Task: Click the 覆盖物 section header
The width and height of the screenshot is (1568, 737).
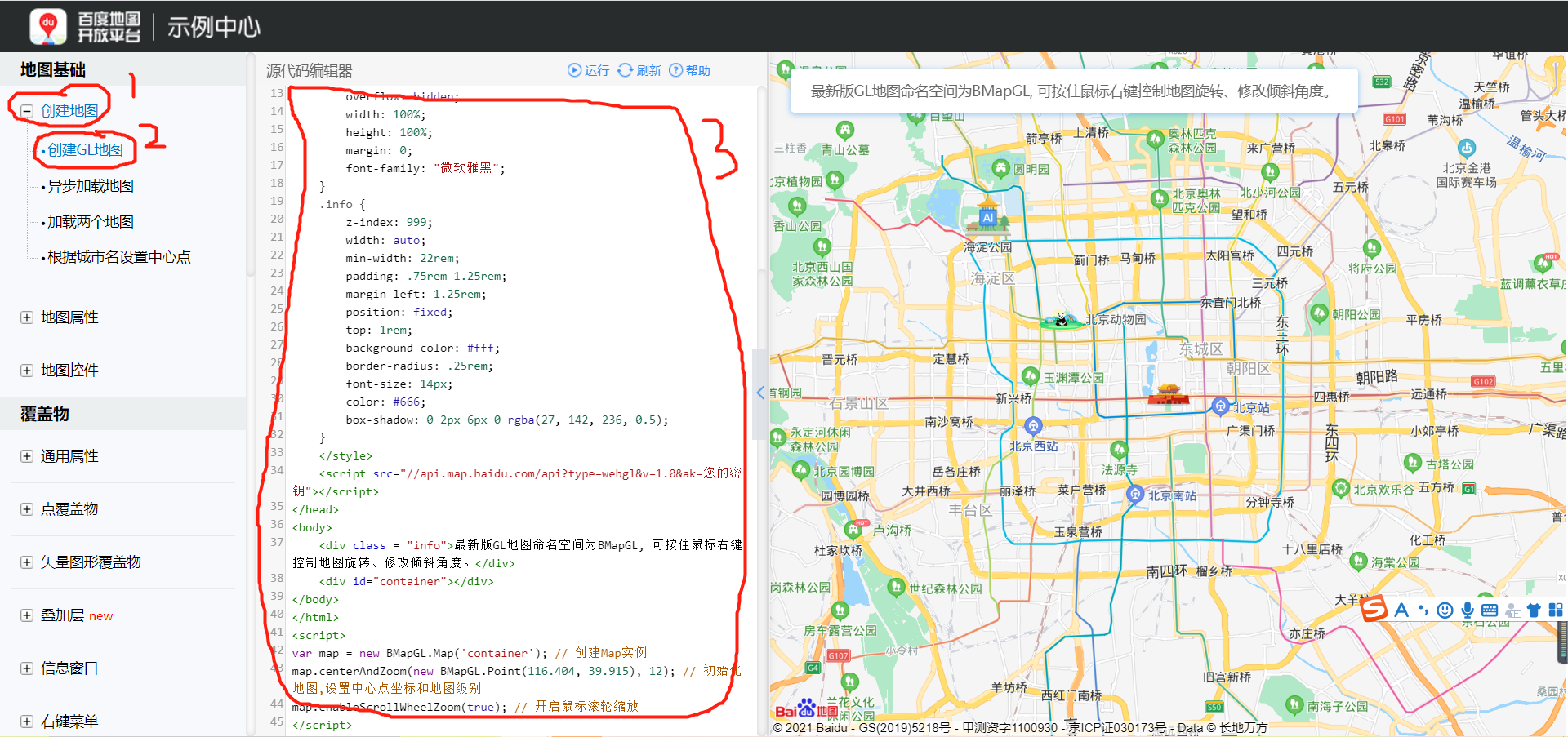Action: click(x=45, y=414)
